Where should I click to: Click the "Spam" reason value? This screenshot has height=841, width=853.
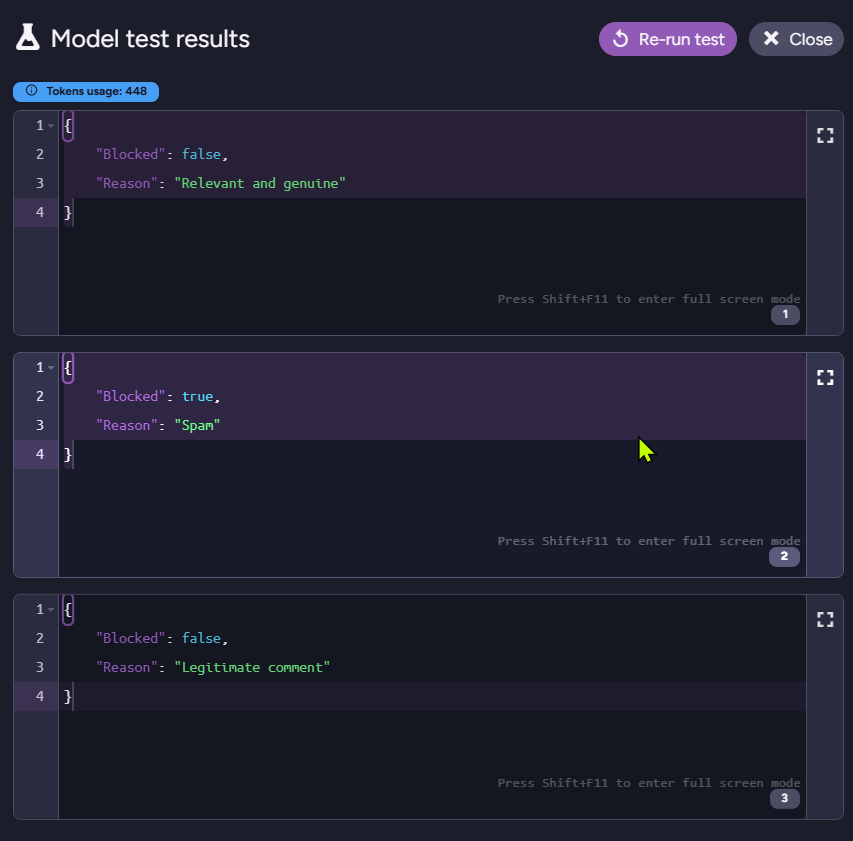(197, 425)
